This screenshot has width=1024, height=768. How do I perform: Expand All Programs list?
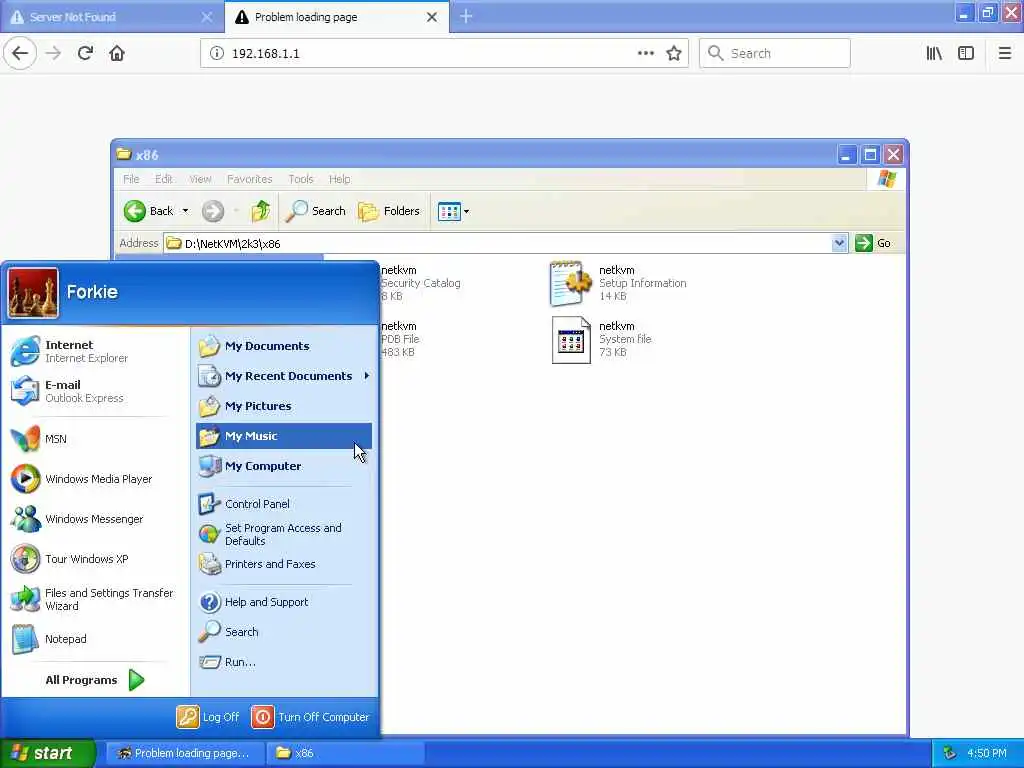95,680
